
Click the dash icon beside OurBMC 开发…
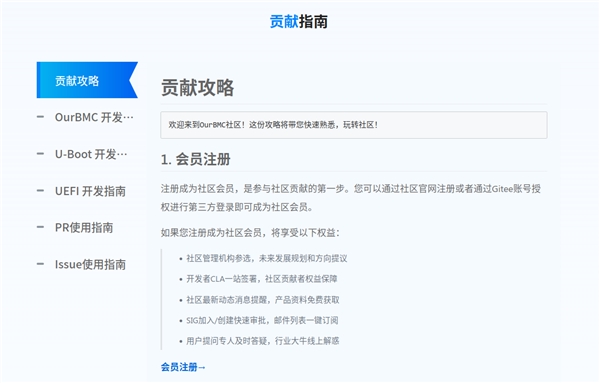(x=40, y=117)
